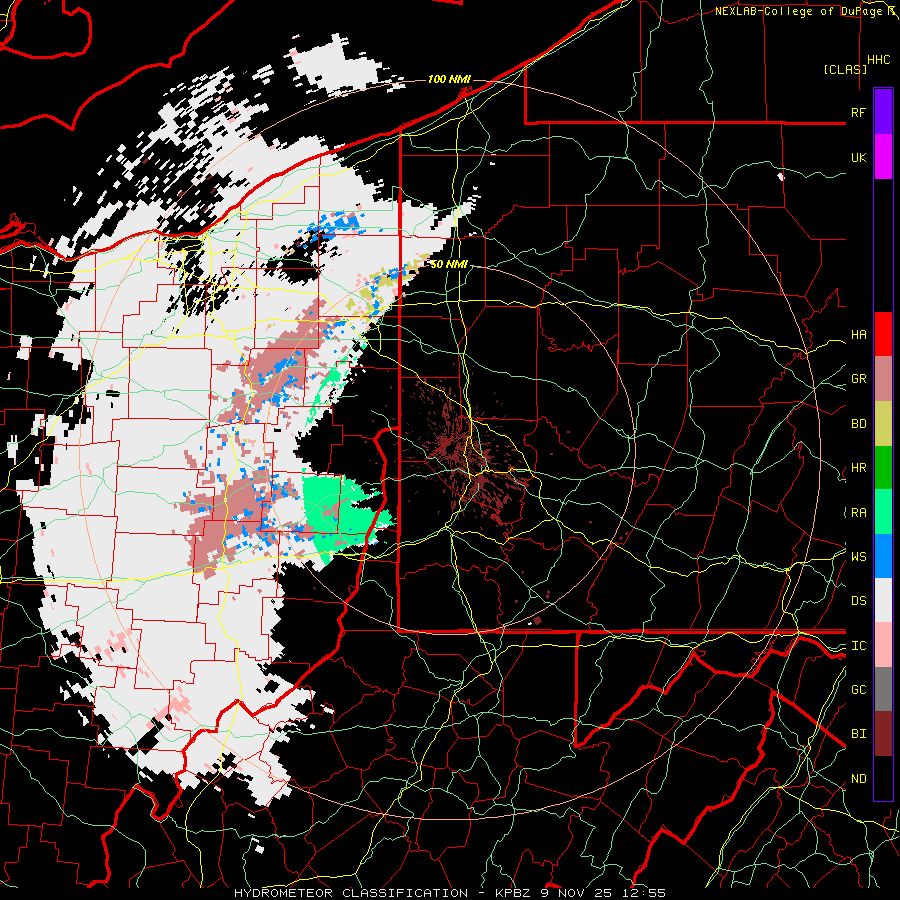The image size is (900, 900).
Task: Select the GR graupel legend swatch
Action: [883, 378]
